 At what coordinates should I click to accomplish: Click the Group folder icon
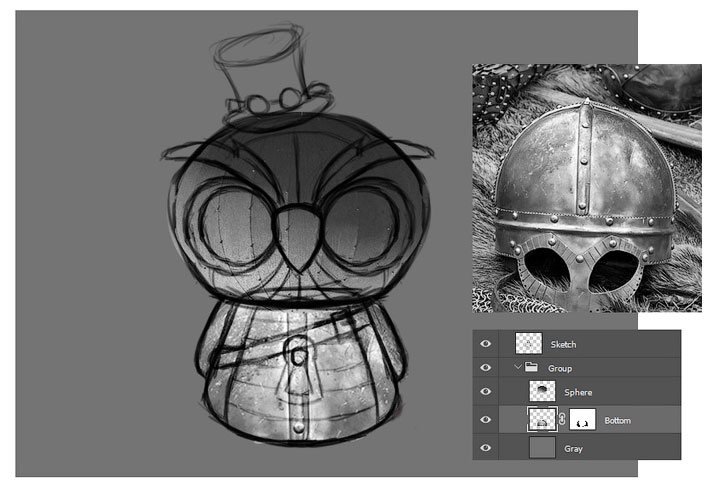[531, 367]
